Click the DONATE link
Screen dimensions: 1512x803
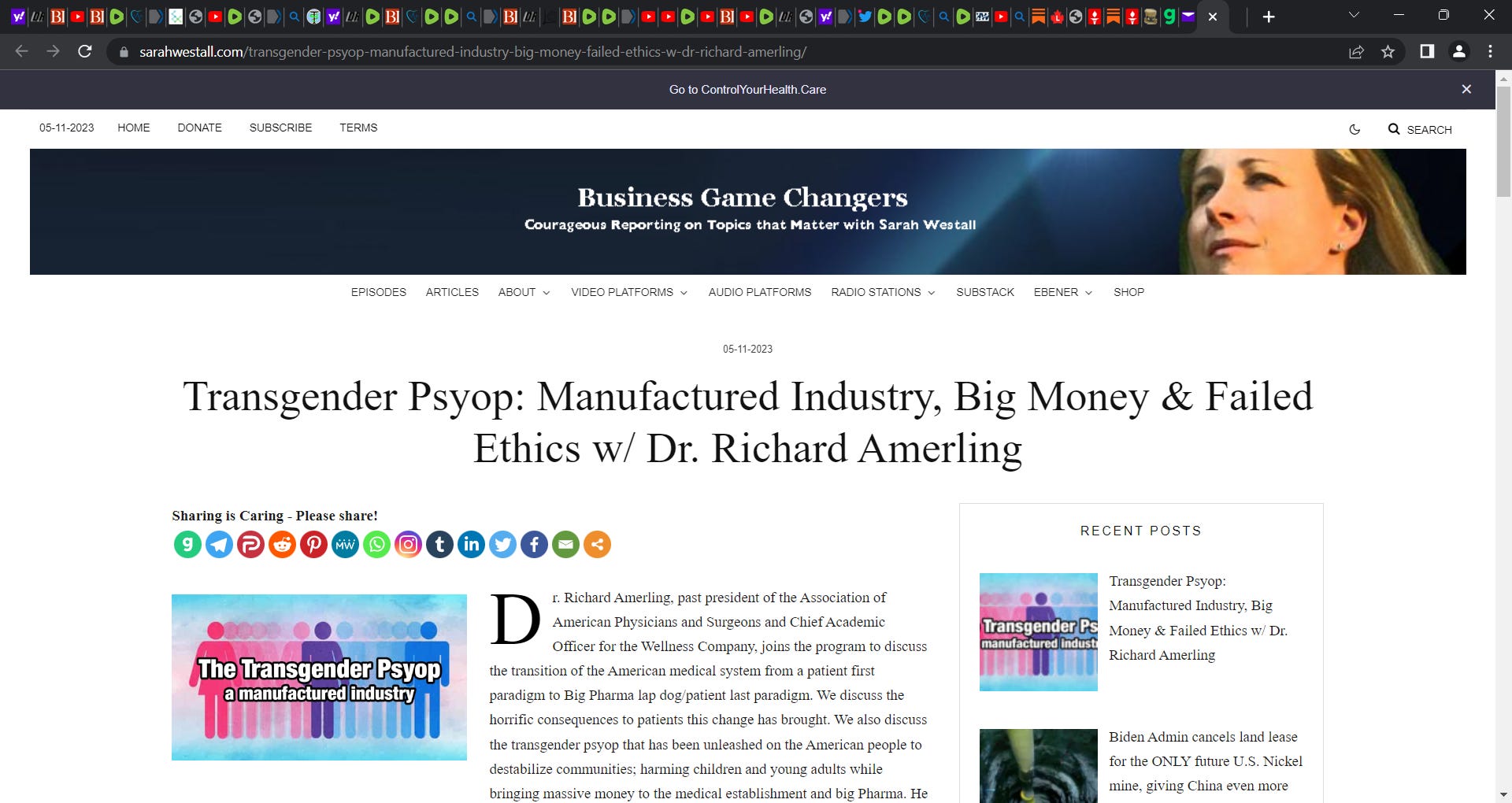coord(199,128)
